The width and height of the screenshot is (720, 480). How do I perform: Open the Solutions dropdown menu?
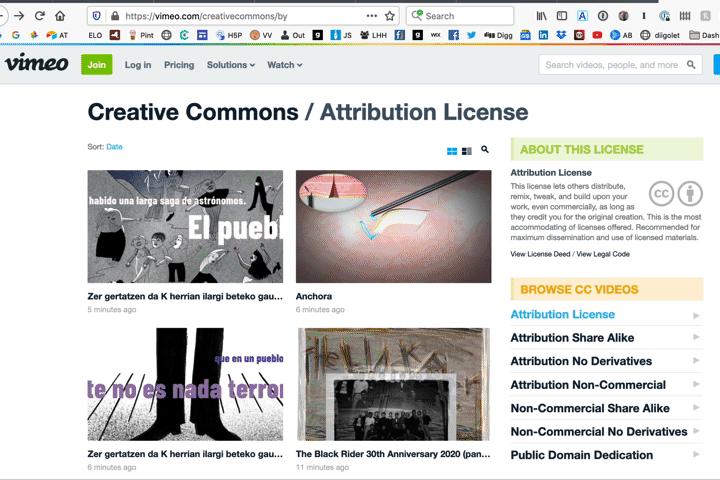[x=230, y=65]
